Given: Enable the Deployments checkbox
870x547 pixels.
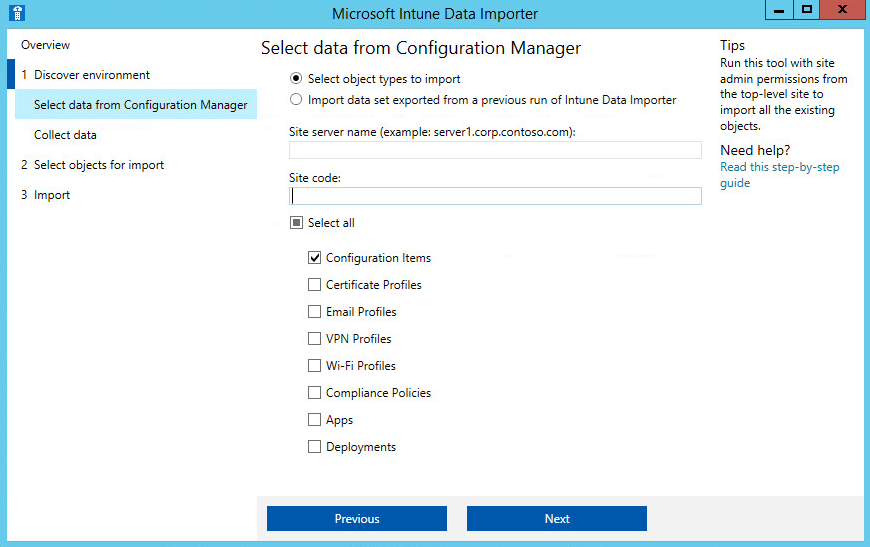Looking at the screenshot, I should (x=315, y=447).
